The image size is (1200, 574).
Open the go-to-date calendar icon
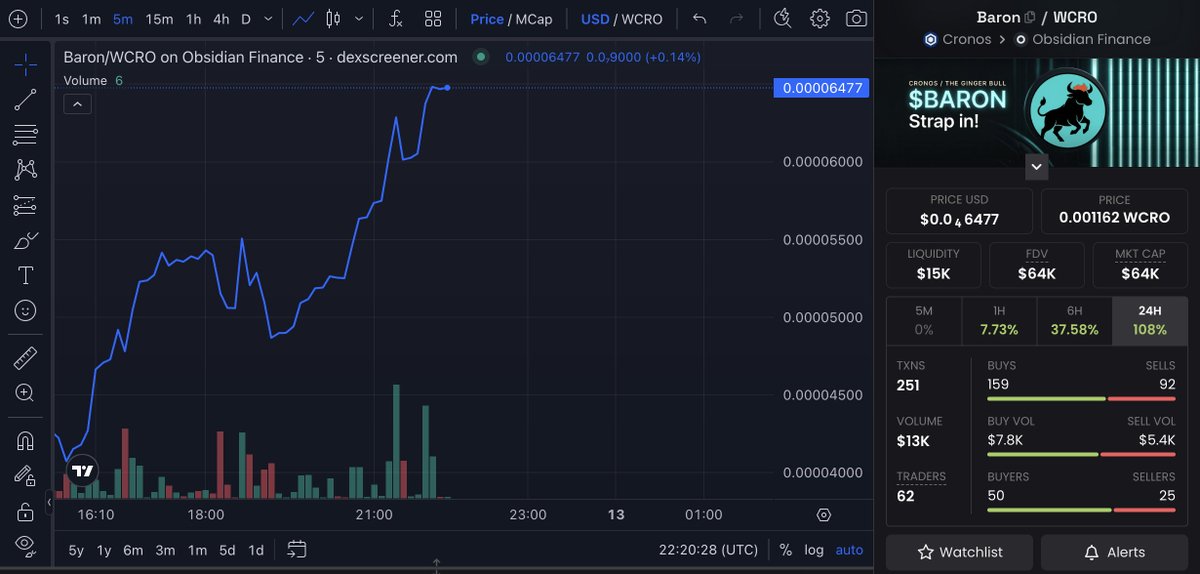[296, 549]
